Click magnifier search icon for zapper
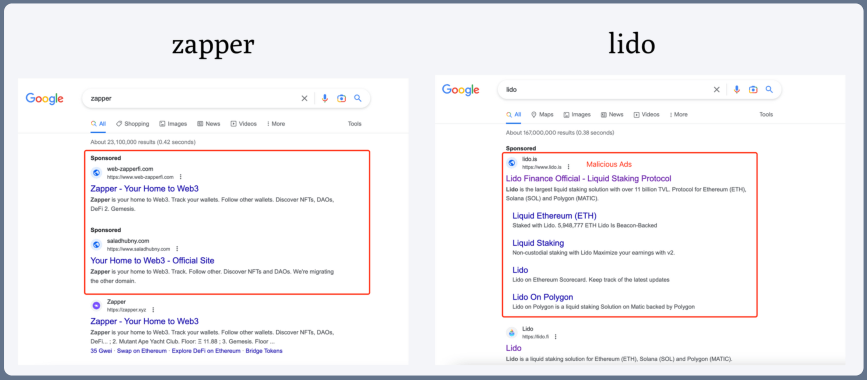Screen dimensions: 867x380 tap(358, 98)
